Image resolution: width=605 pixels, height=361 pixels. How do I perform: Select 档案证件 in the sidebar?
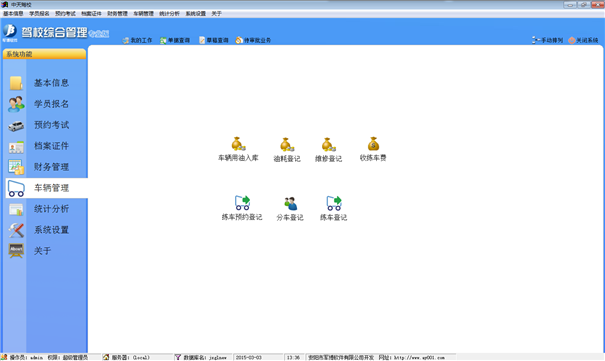(x=46, y=146)
